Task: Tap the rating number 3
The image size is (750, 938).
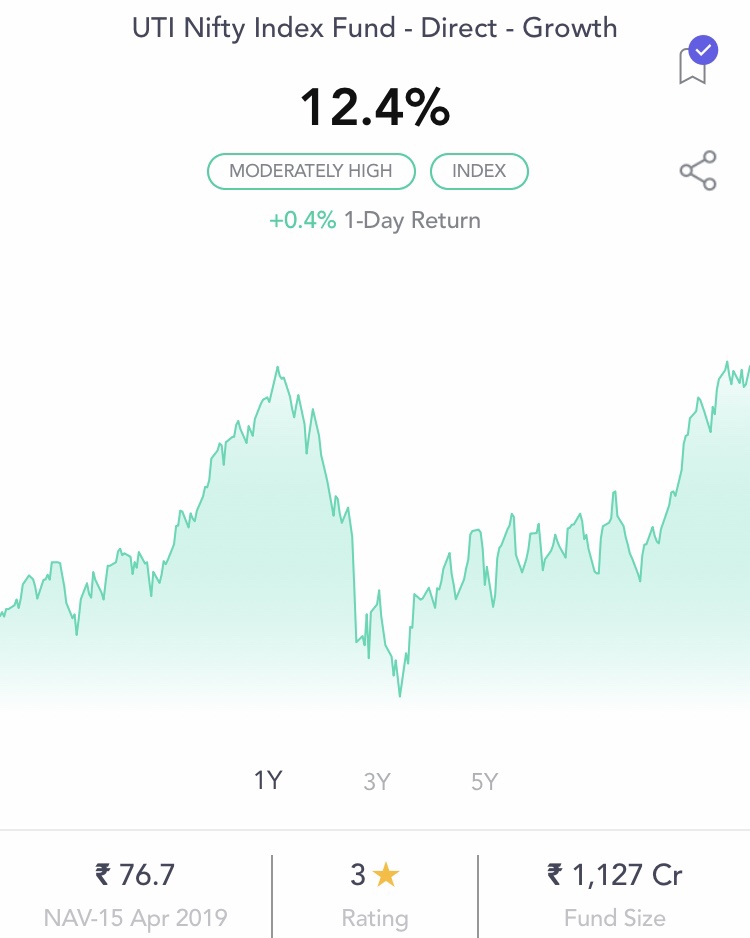Action: (358, 876)
